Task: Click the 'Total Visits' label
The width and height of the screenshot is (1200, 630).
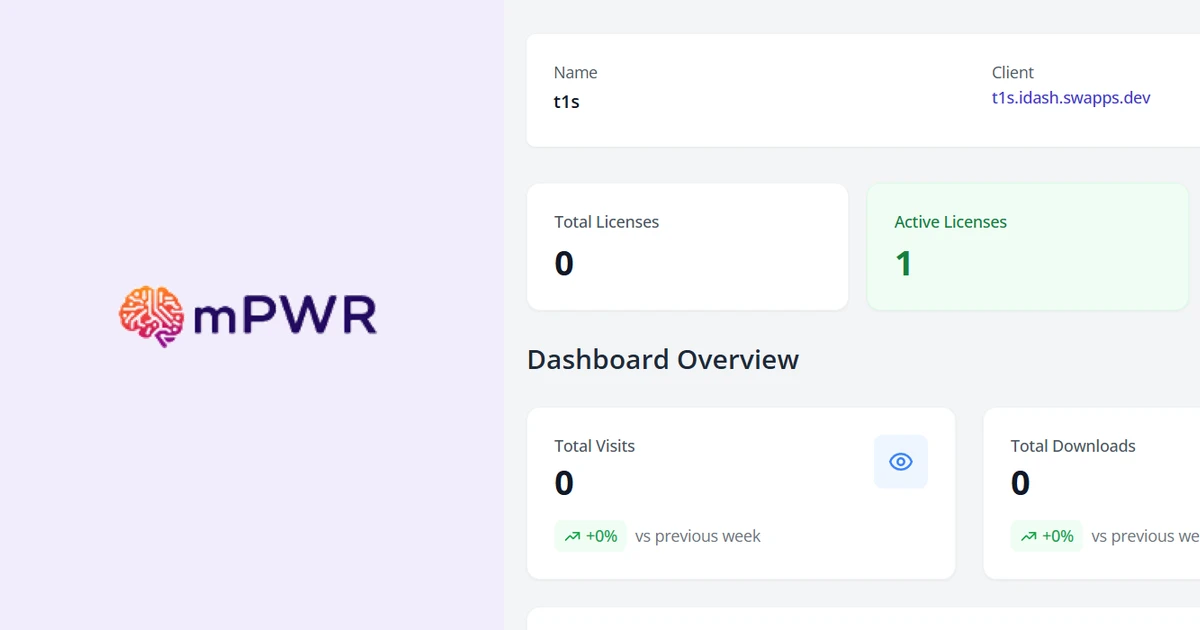Action: point(595,446)
